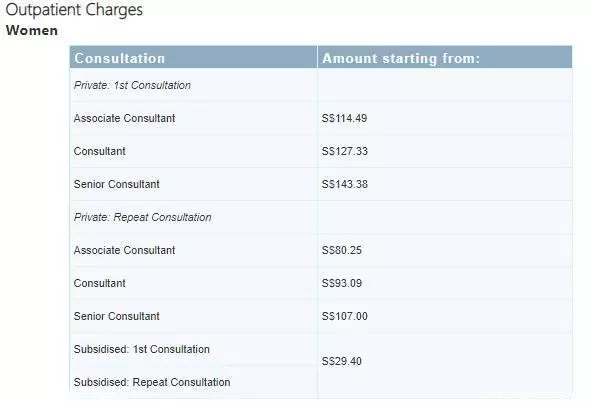This screenshot has height=407, width=593.
Task: Select the S$93.09 amount
Action: coord(342,283)
